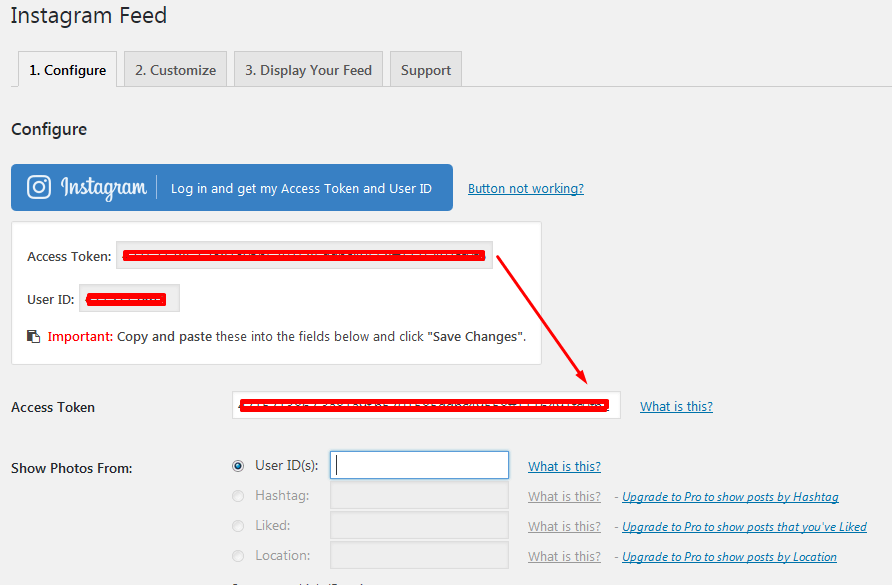
Task: Open the Button not working? link
Action: click(526, 188)
